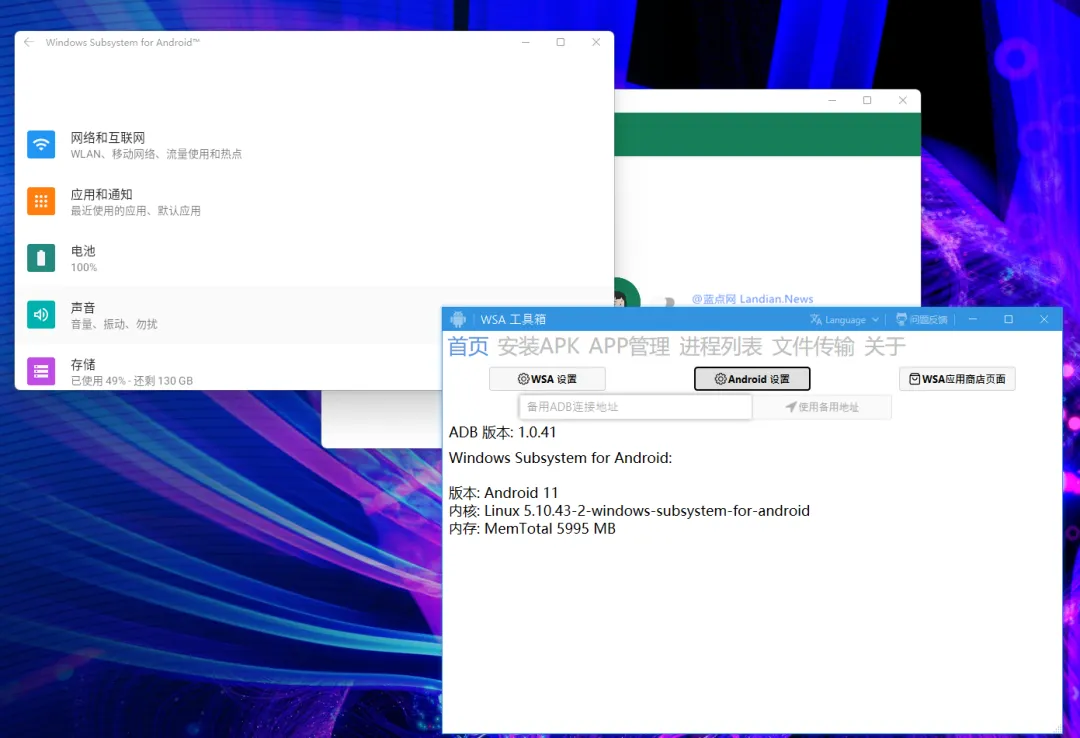Minimize the Windows Subsystem for Android window
This screenshot has height=738, width=1080.
coord(526,42)
